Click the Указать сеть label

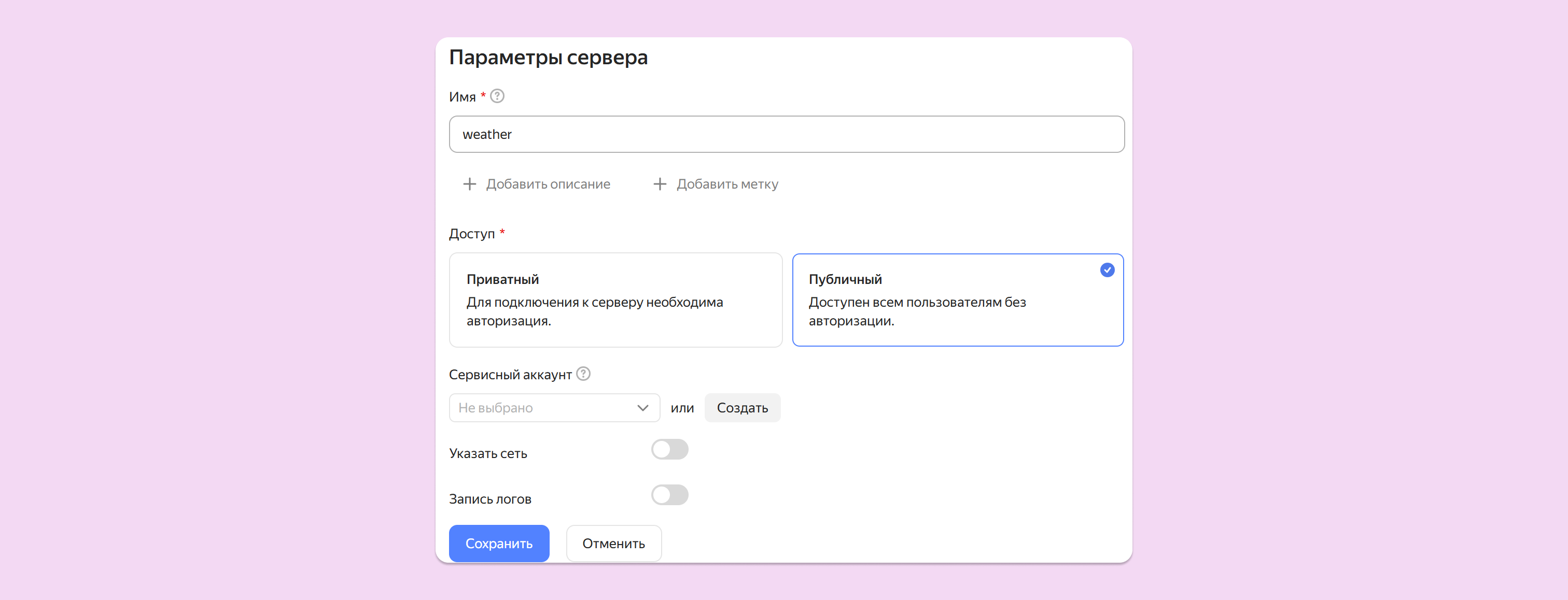coord(487,453)
